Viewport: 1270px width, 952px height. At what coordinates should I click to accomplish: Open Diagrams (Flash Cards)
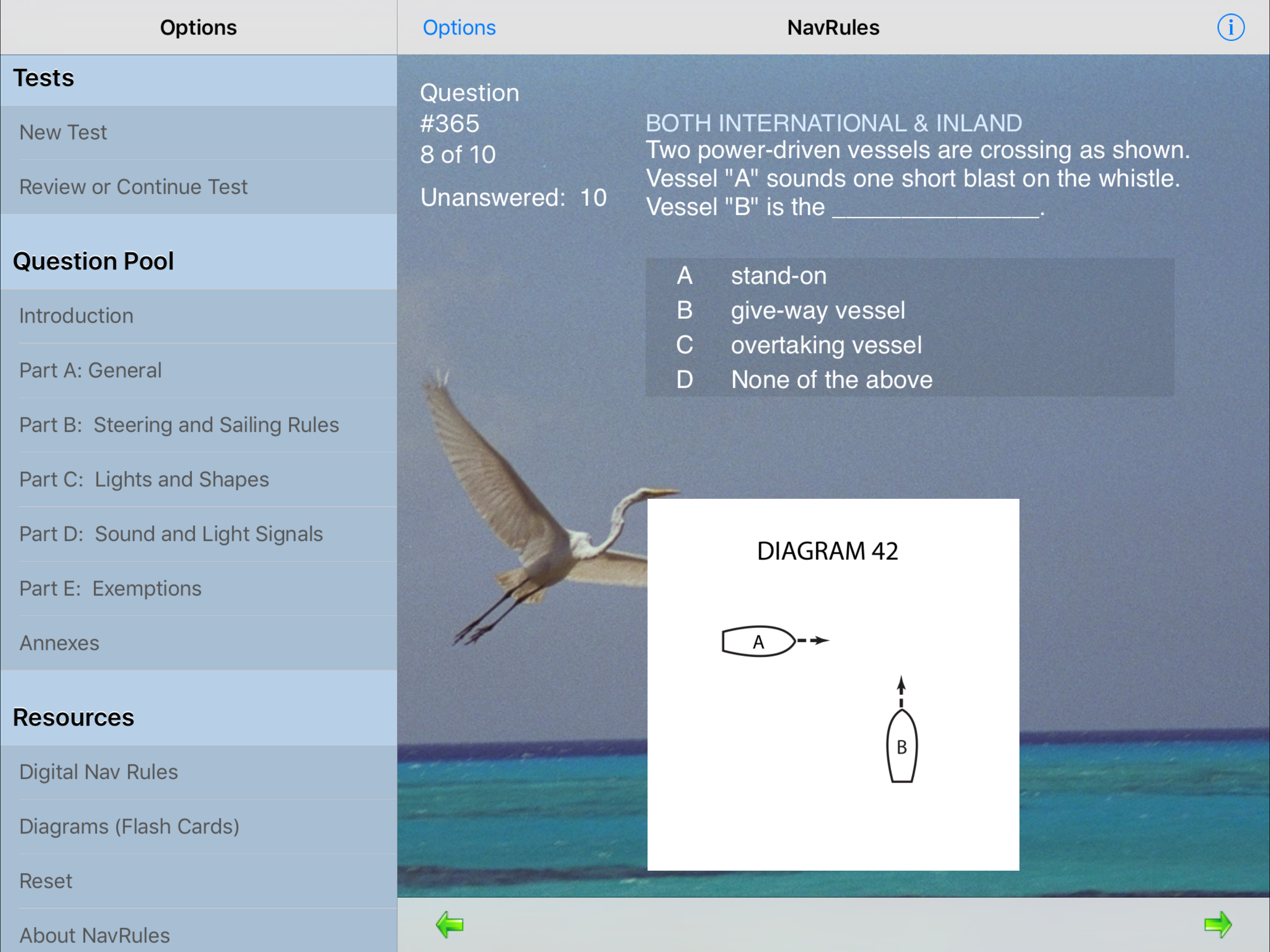click(x=129, y=827)
